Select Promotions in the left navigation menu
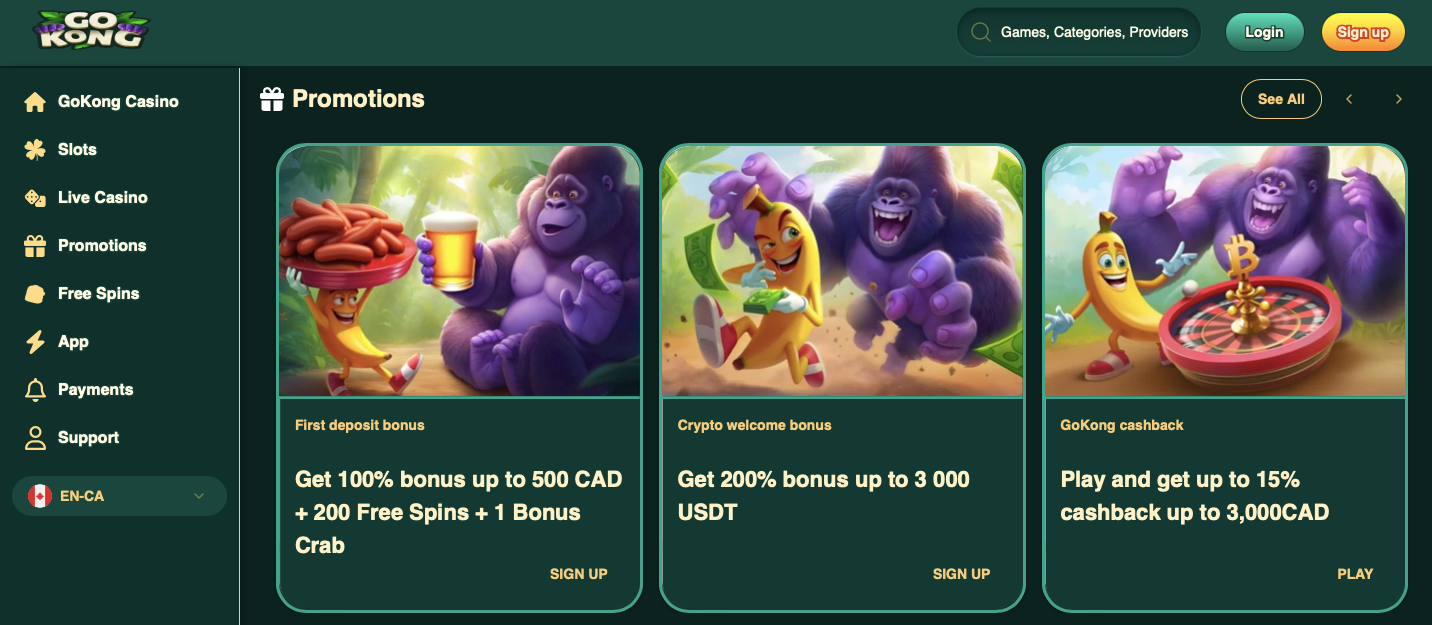 pos(103,245)
